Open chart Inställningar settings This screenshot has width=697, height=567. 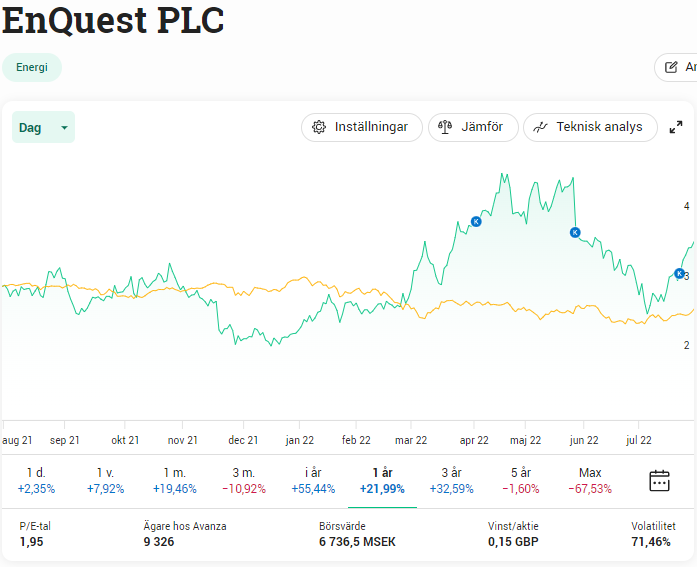(x=361, y=127)
